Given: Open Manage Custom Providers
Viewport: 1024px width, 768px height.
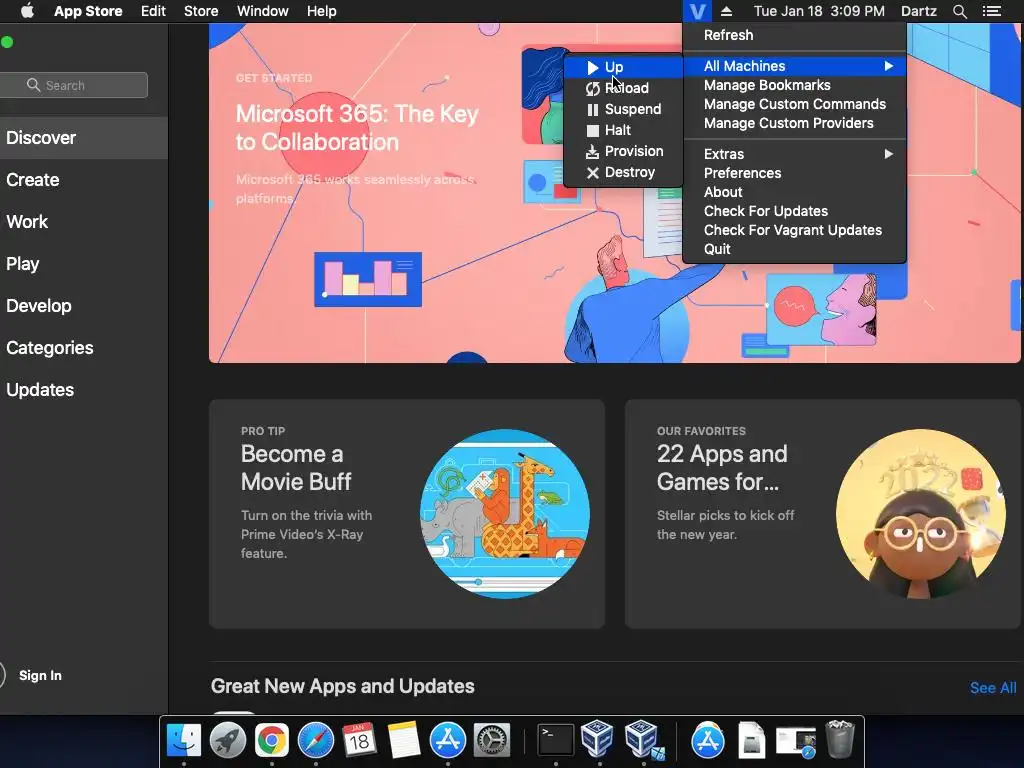Looking at the screenshot, I should click(794, 123).
